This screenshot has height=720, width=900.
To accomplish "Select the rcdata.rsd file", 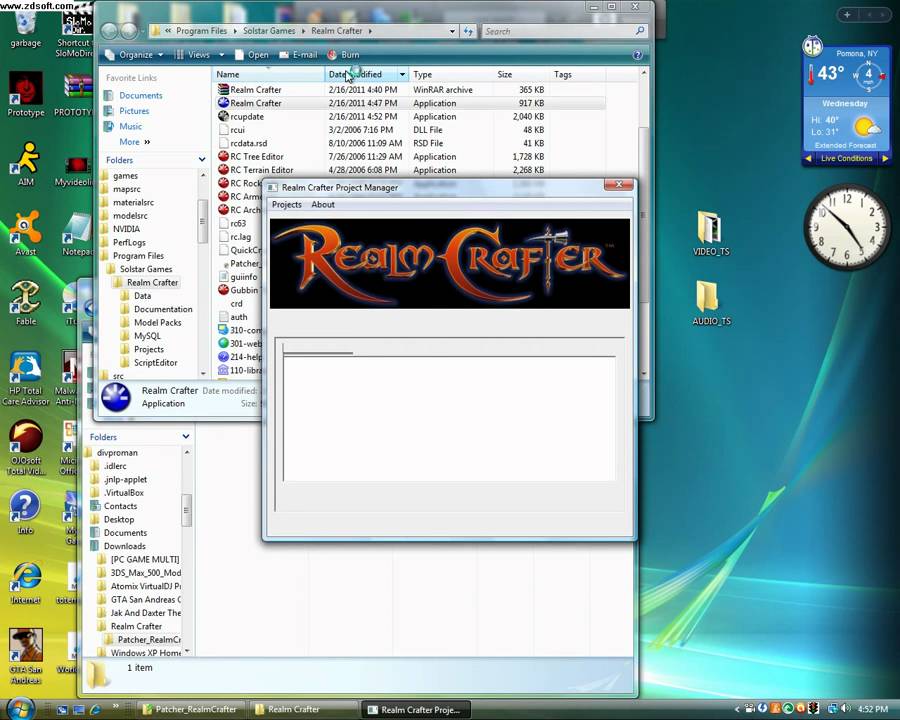I will pyautogui.click(x=248, y=144).
